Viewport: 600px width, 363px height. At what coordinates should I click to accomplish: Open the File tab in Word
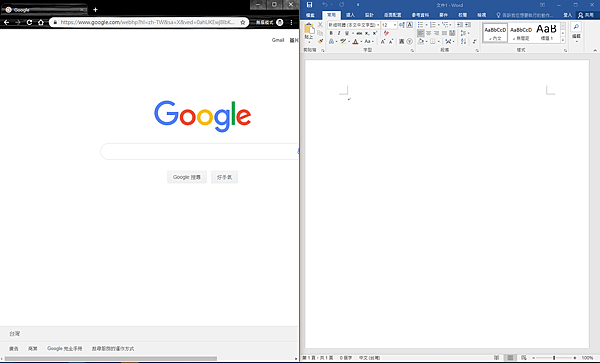(310, 15)
